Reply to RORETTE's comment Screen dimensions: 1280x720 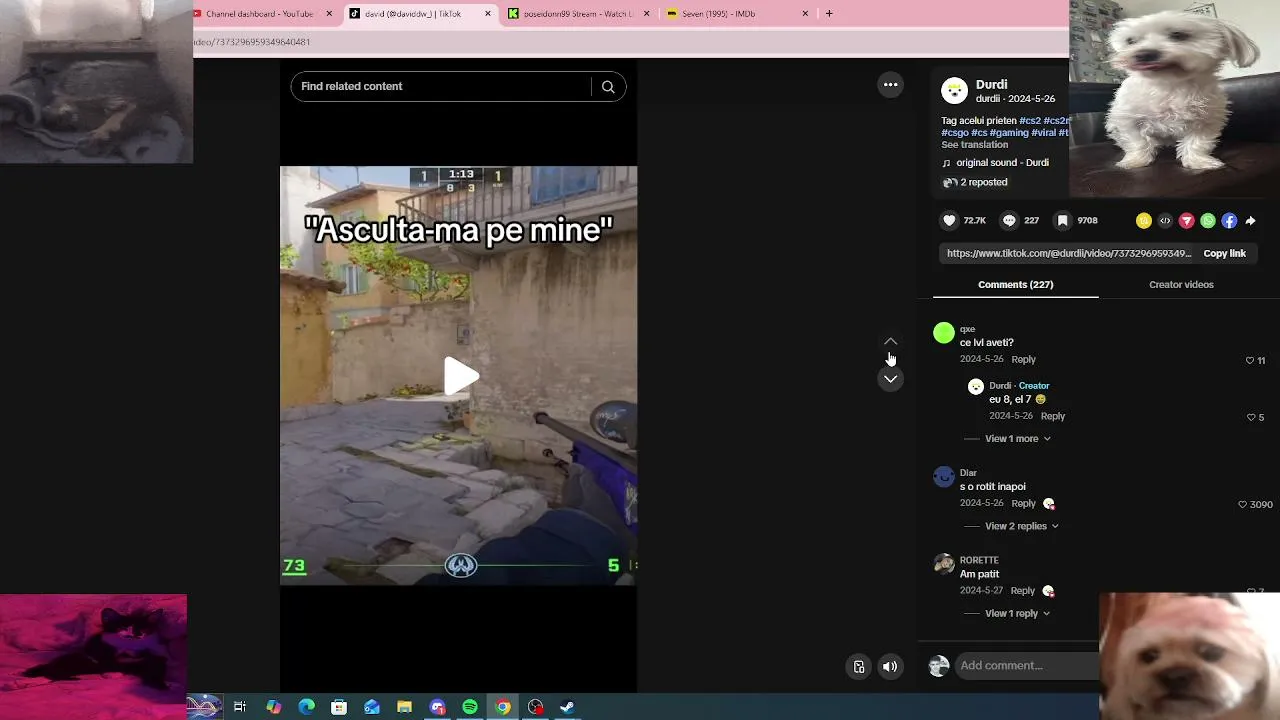pos(1022,591)
